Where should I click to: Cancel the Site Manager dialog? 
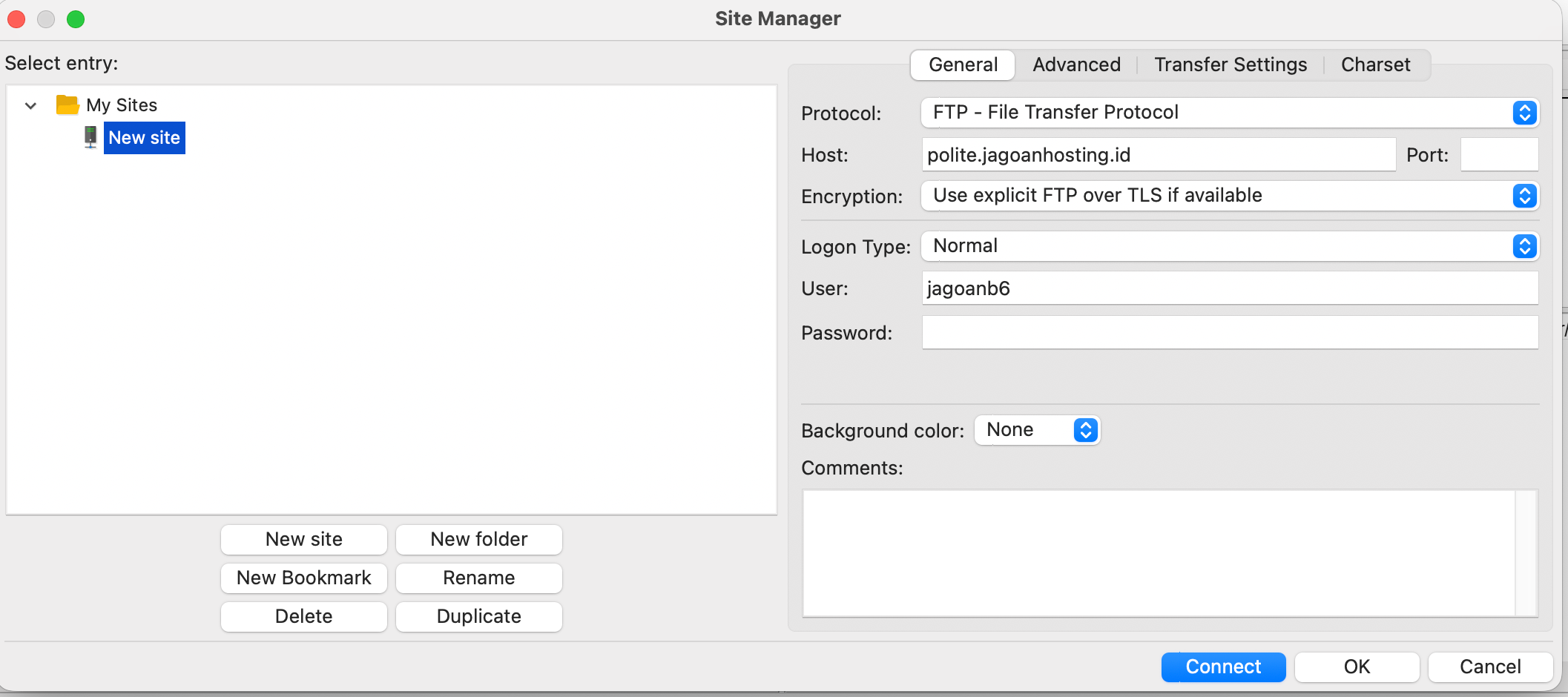point(1489,667)
